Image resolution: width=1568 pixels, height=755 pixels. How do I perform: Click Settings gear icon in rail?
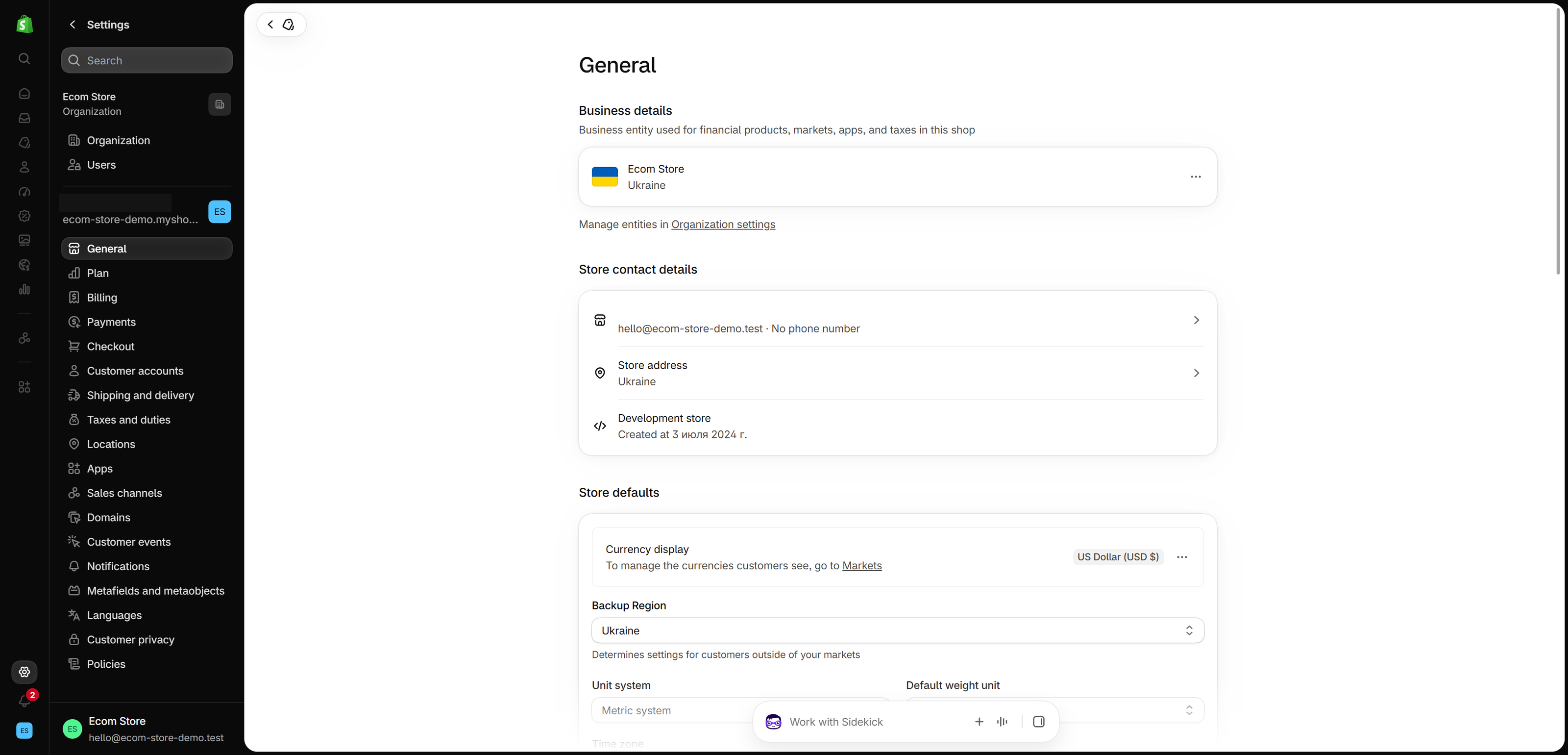[x=24, y=672]
